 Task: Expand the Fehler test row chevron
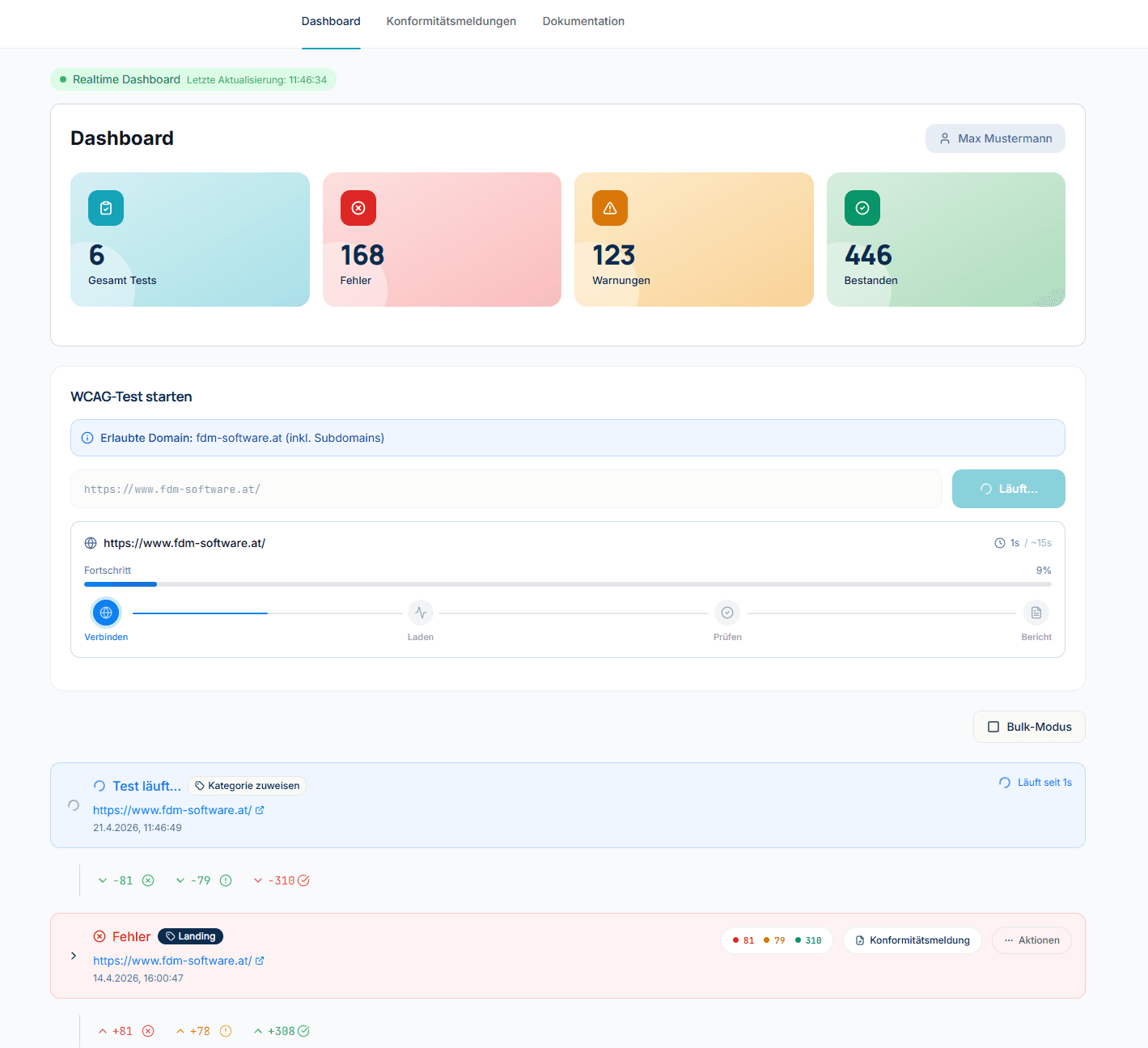[74, 956]
